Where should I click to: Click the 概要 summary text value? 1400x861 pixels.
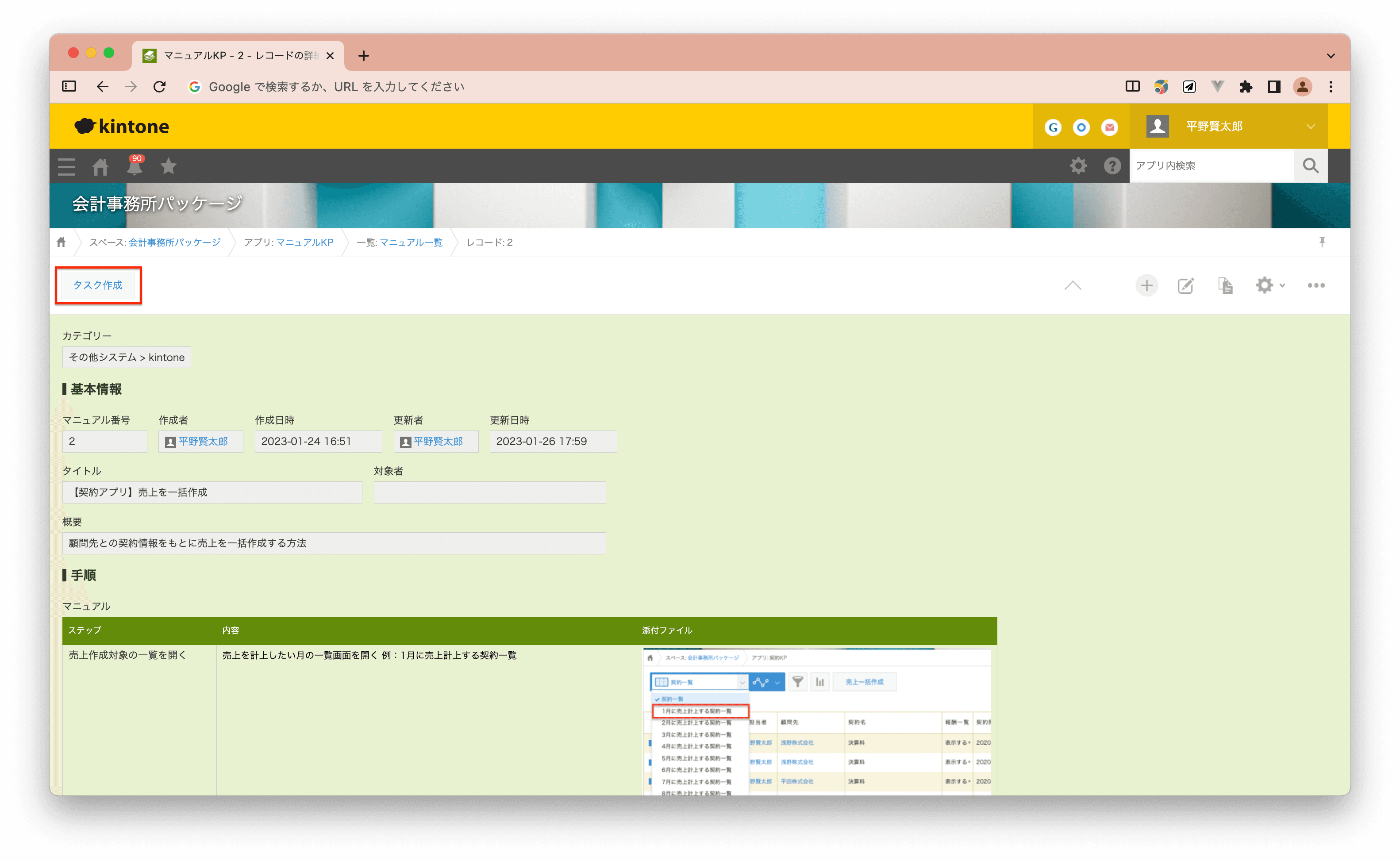coord(334,543)
